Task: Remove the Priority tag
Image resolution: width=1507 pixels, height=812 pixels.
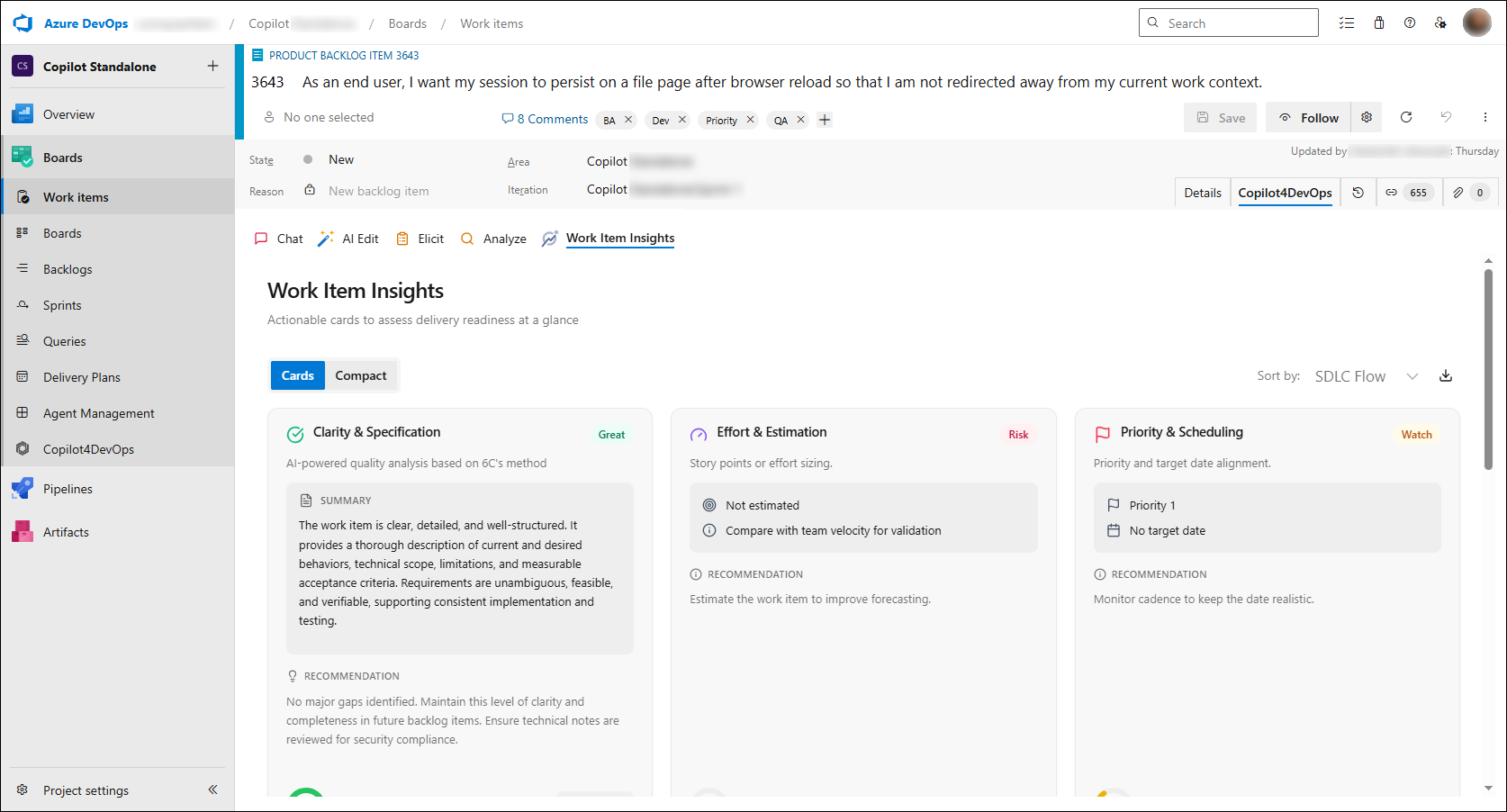Action: click(750, 120)
